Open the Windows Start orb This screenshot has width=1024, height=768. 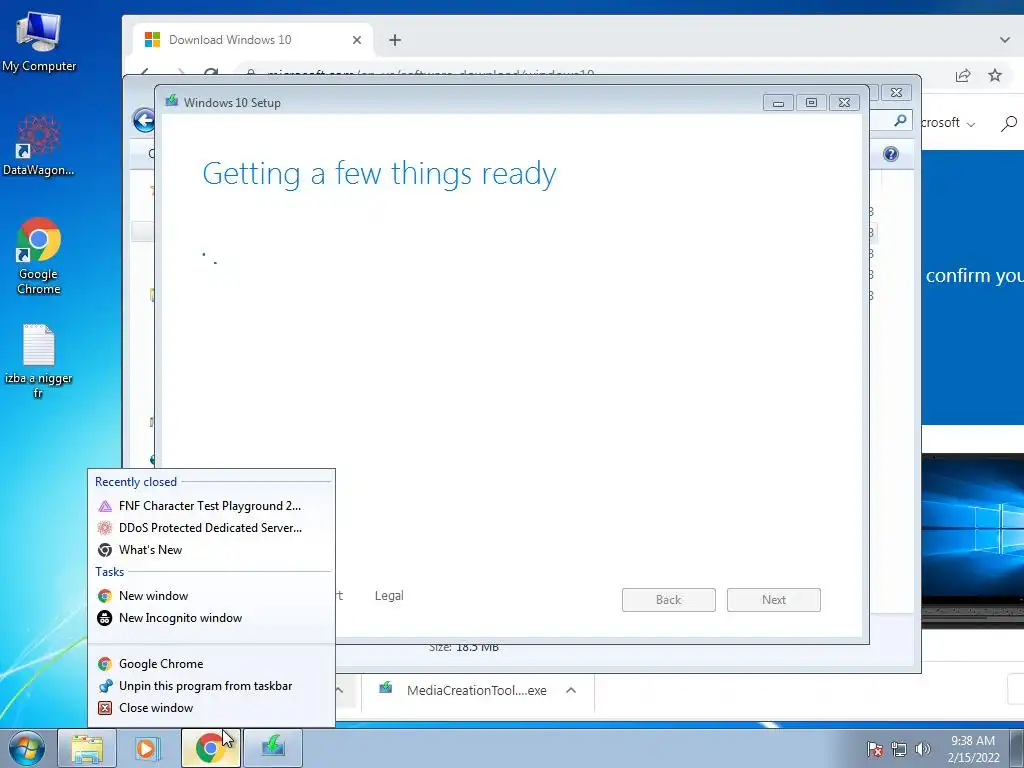pos(27,748)
